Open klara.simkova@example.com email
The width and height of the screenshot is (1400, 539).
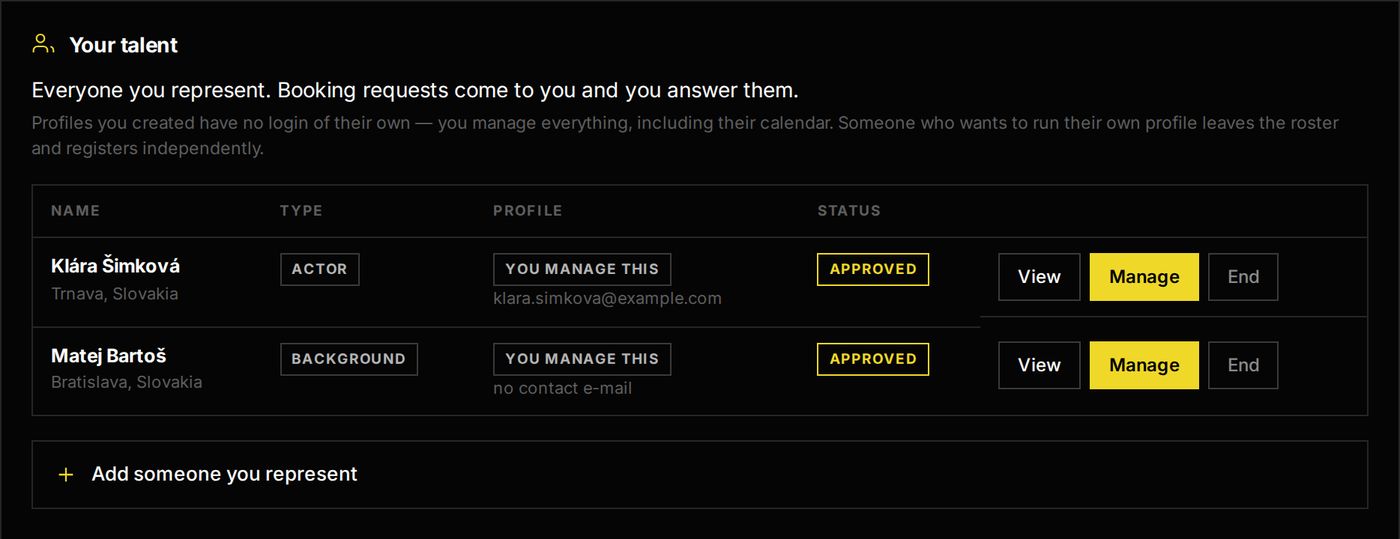click(x=607, y=299)
